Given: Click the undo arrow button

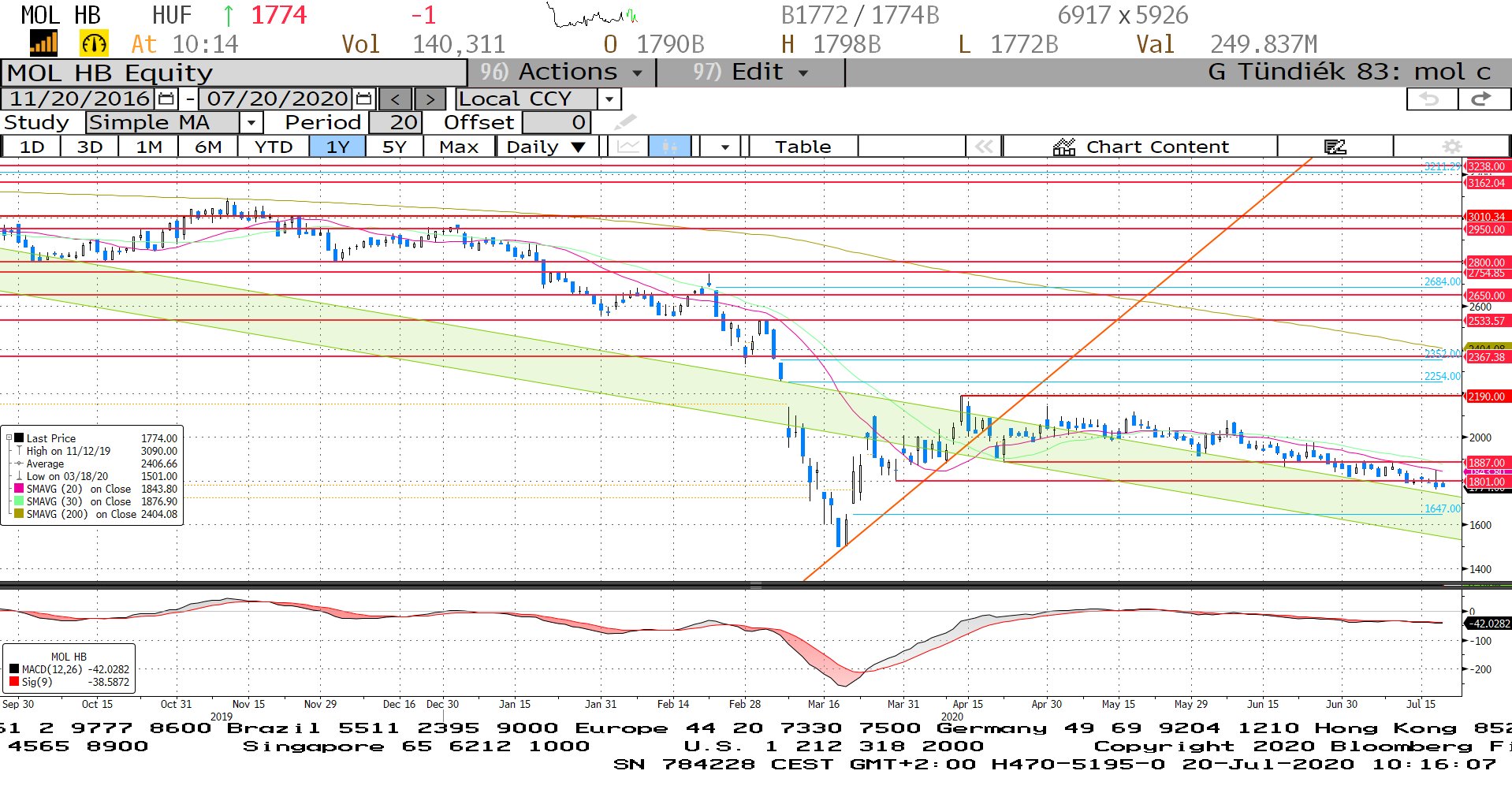Looking at the screenshot, I should [1432, 99].
